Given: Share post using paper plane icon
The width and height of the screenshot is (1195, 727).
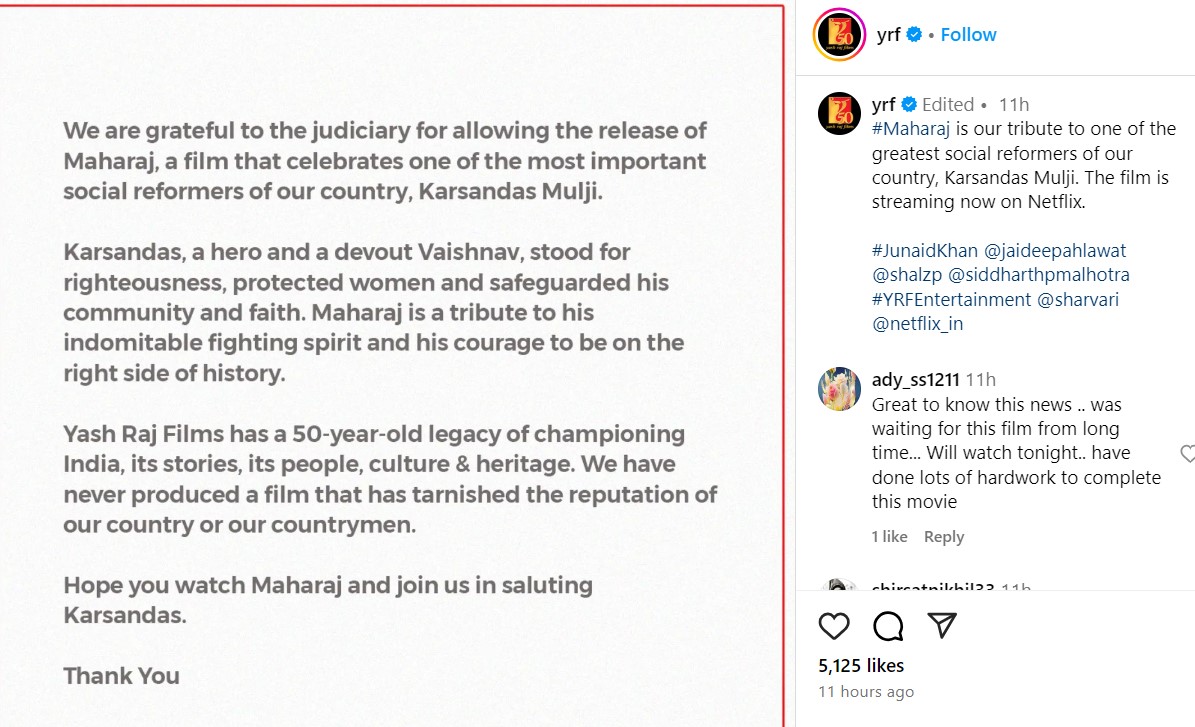Looking at the screenshot, I should [x=941, y=626].
